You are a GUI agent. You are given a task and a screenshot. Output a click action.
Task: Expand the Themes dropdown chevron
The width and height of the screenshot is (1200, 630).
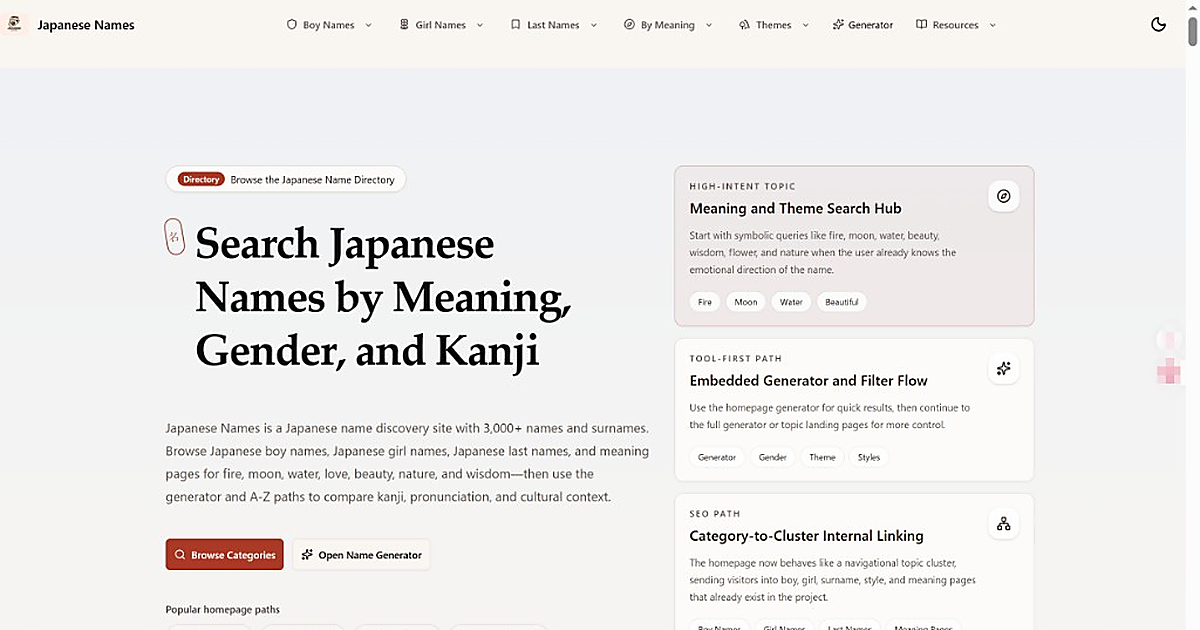pos(806,25)
